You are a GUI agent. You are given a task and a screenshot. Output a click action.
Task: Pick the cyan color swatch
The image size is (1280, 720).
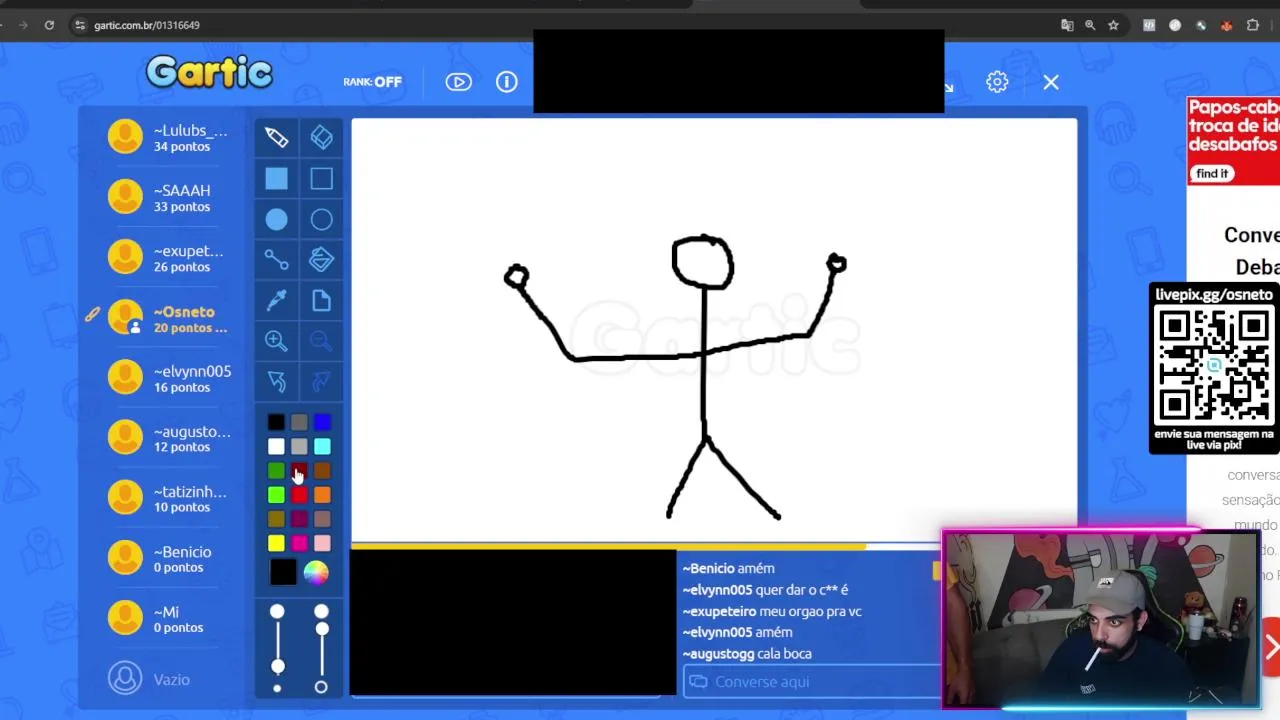[x=322, y=447]
